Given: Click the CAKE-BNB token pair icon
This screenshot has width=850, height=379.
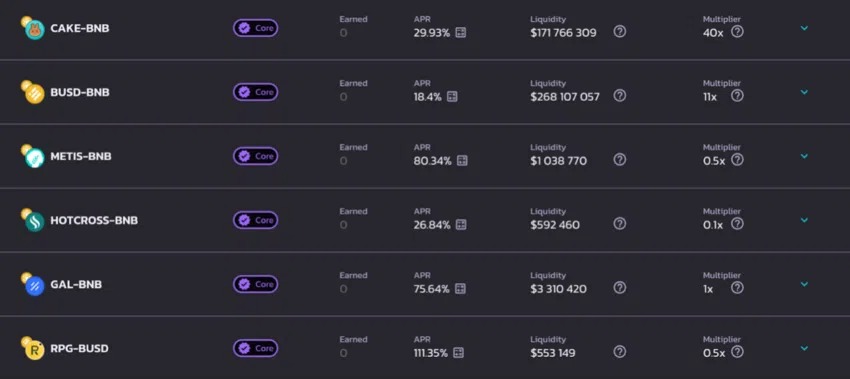Looking at the screenshot, I should pos(33,28).
